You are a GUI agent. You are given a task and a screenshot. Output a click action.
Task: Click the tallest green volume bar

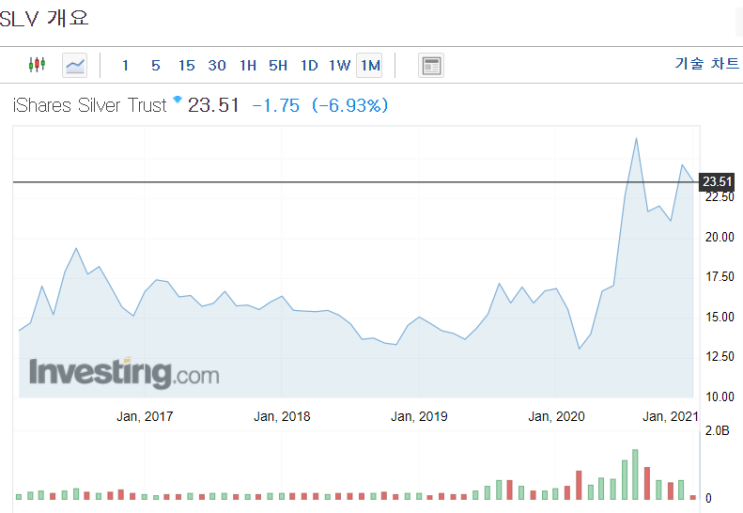635,475
